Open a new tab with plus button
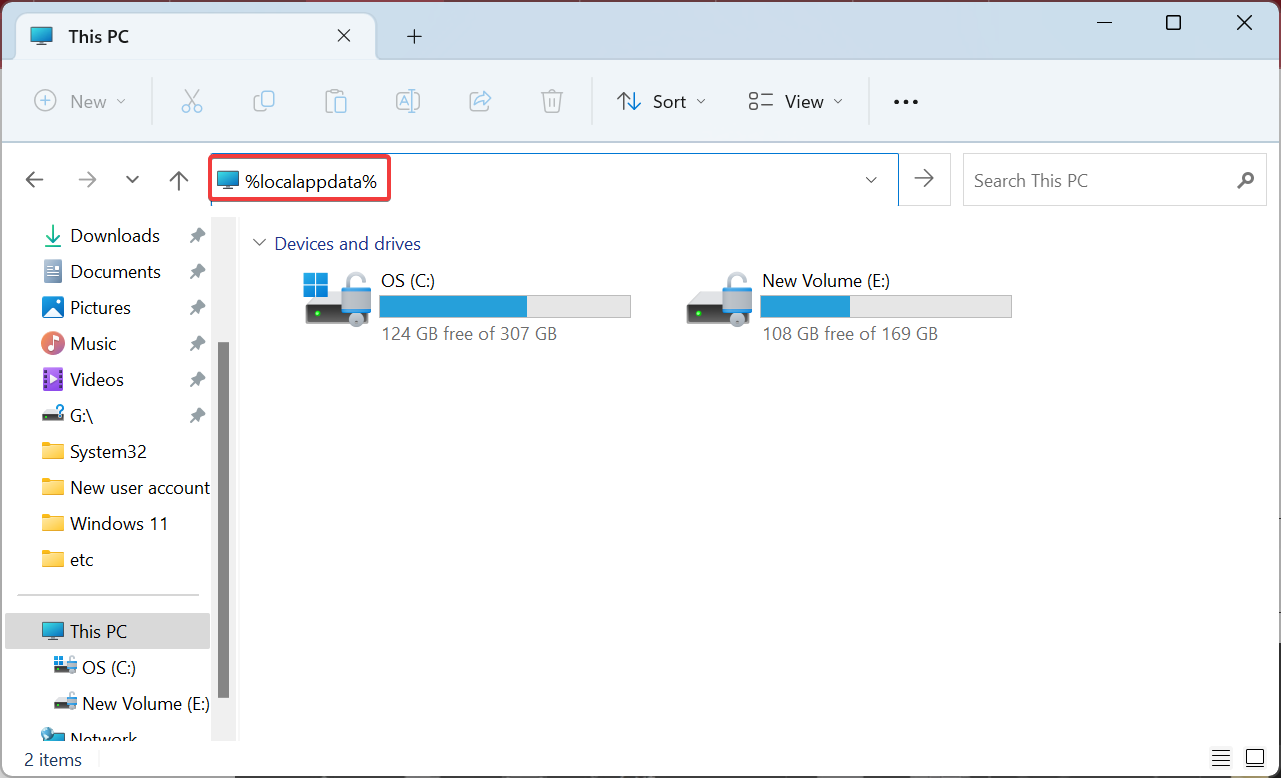Image resolution: width=1281 pixels, height=778 pixels. coord(414,37)
